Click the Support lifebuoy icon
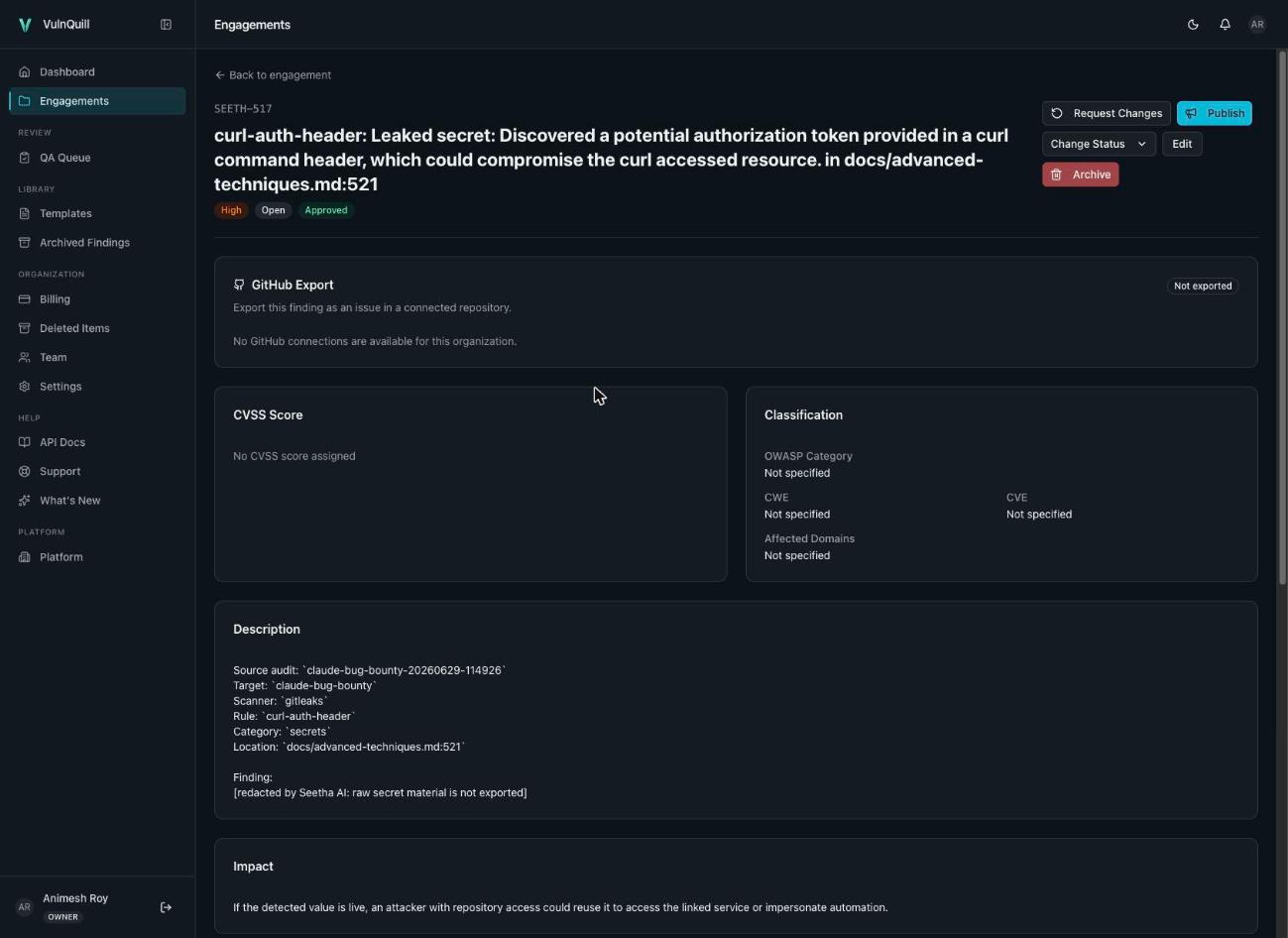Viewport: 1288px width, 938px height. [25, 472]
